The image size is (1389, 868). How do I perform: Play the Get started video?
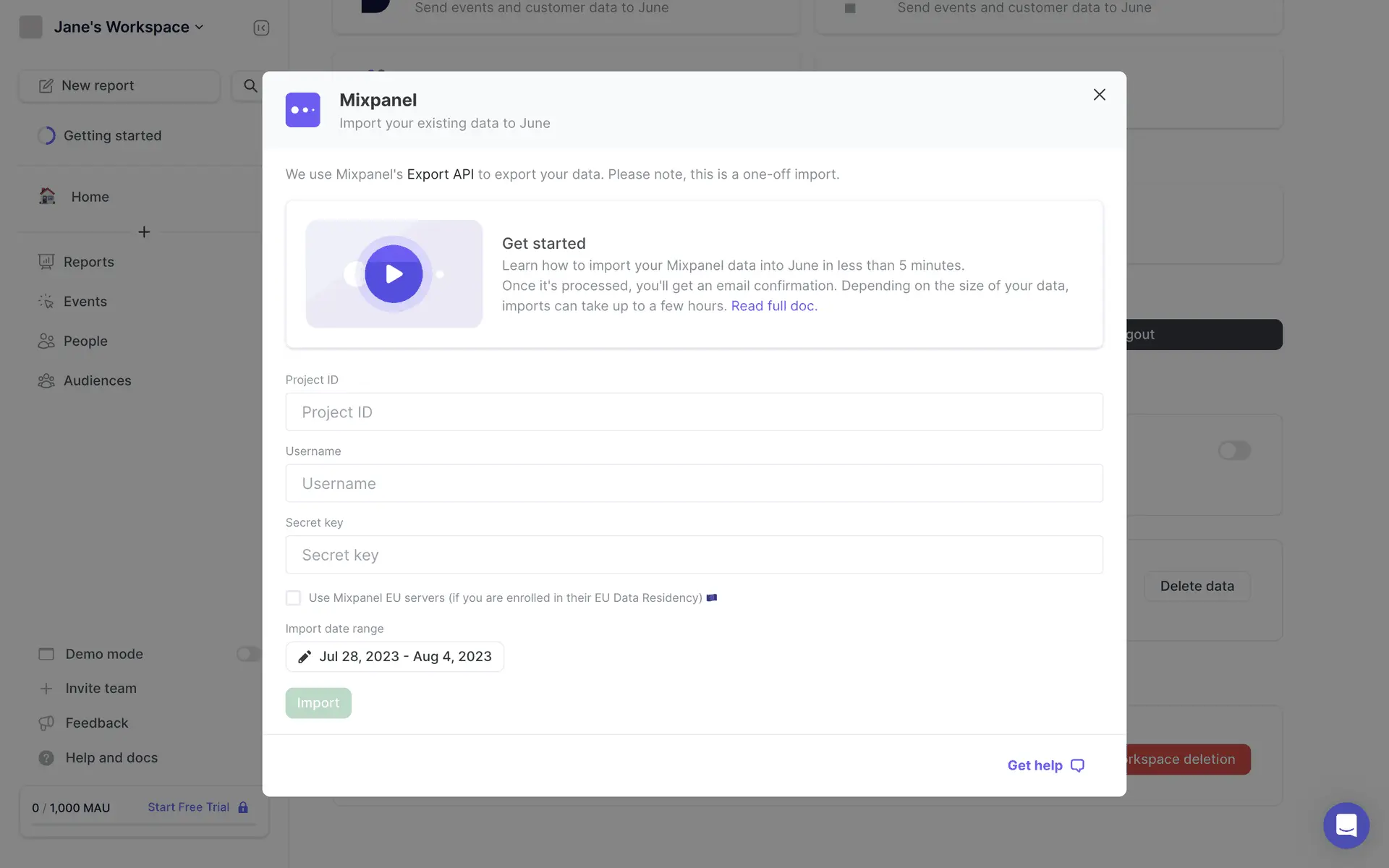(x=394, y=274)
